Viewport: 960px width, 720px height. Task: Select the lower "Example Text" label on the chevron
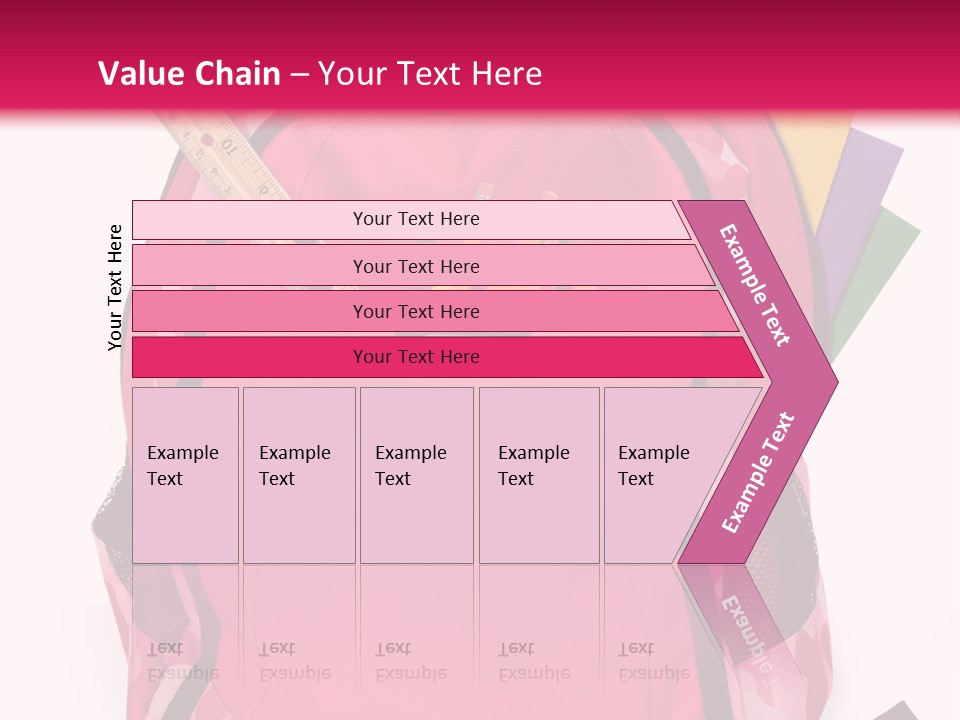[758, 472]
